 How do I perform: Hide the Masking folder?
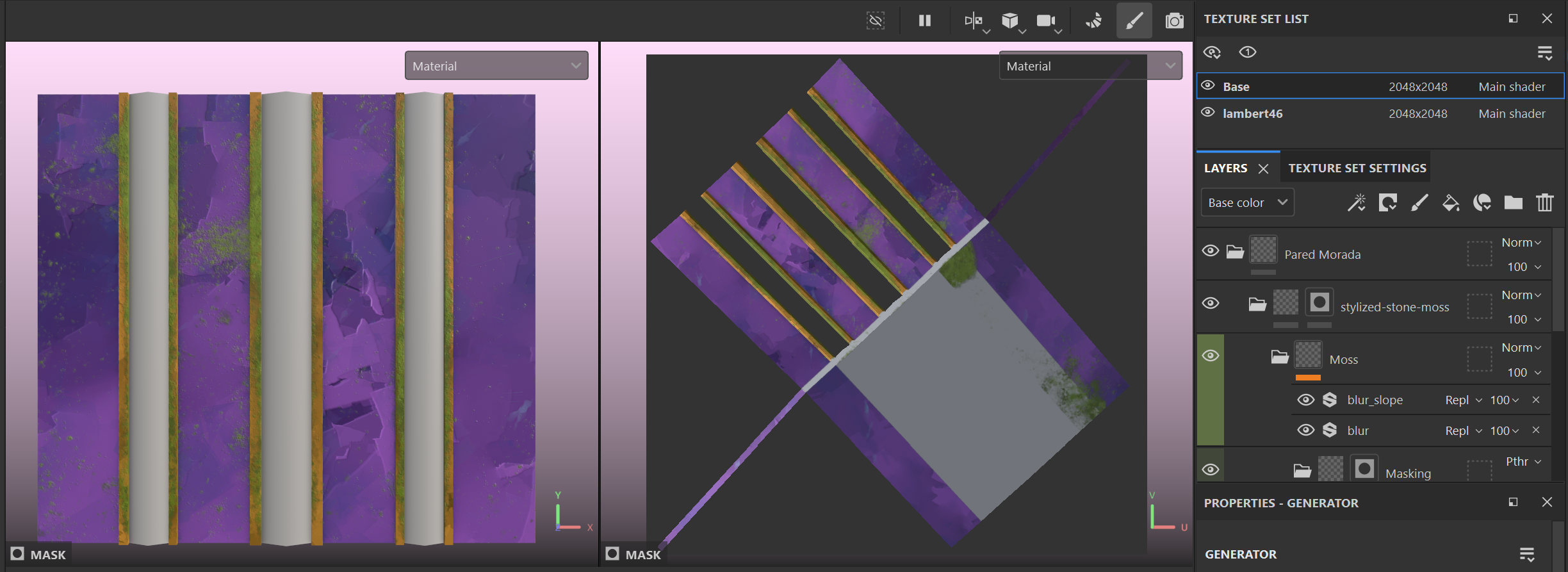point(1210,470)
